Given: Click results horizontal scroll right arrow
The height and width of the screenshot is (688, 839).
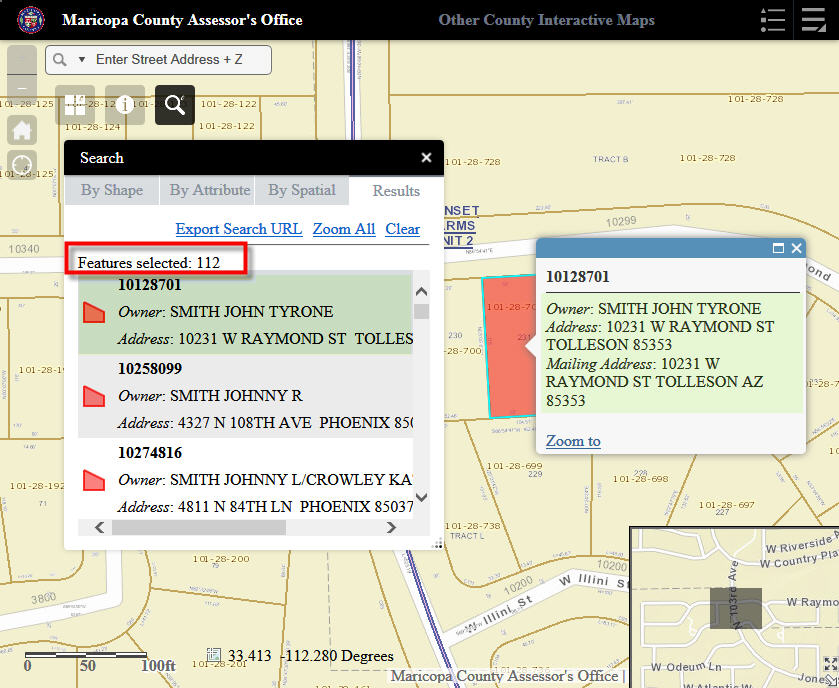Looking at the screenshot, I should point(392,528).
